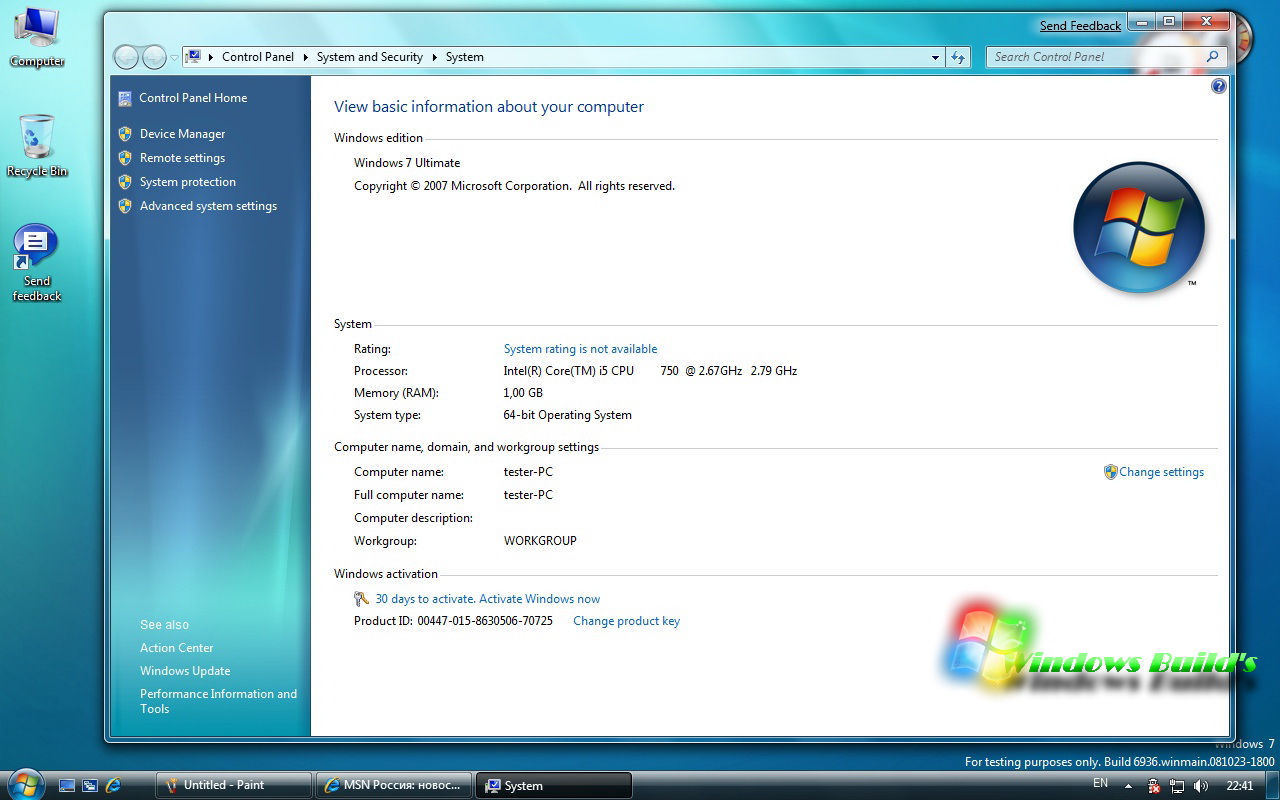Image resolution: width=1280 pixels, height=800 pixels.
Task: Click the shield icon beside Change settings
Action: (x=1110, y=472)
